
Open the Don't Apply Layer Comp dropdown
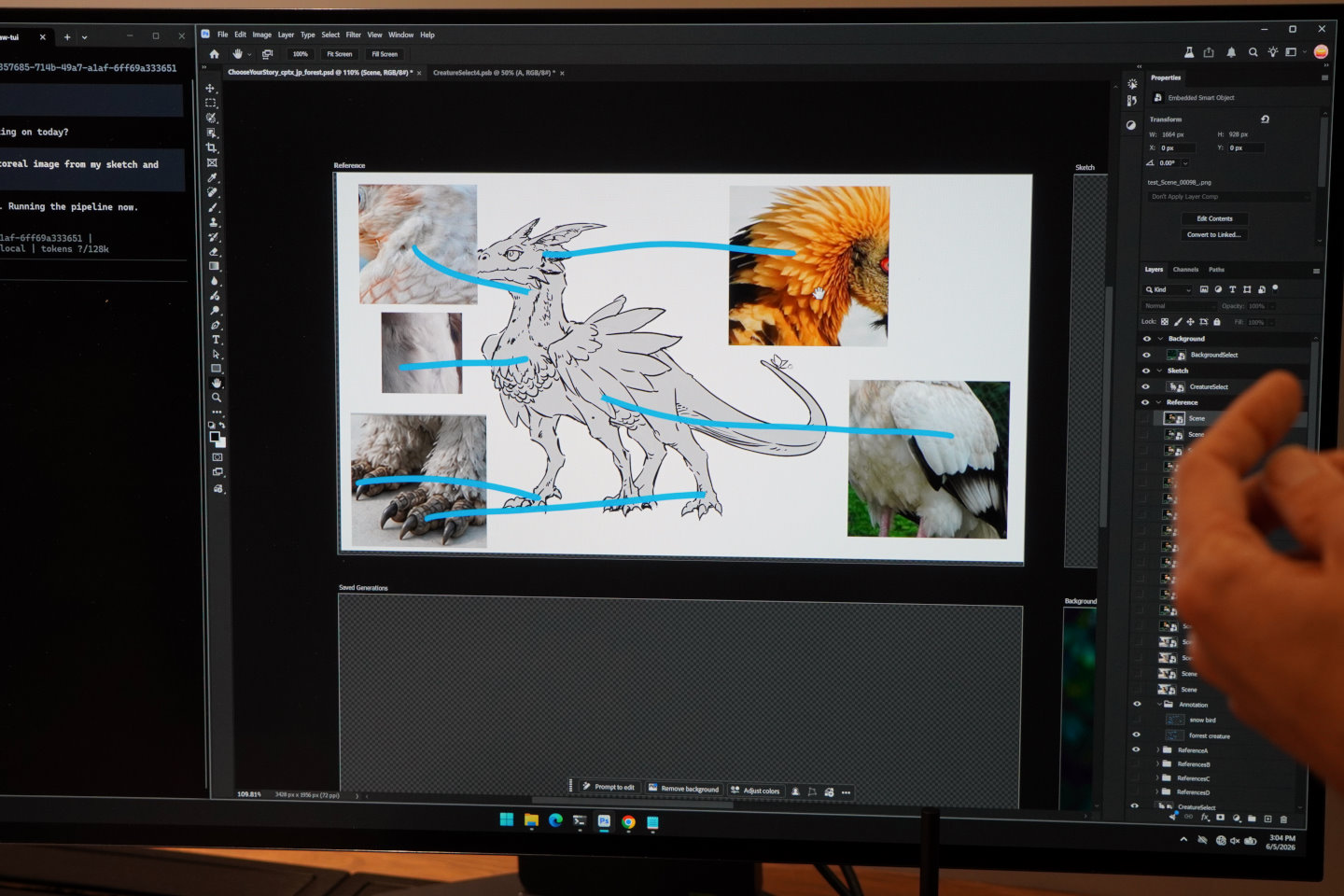(1229, 197)
